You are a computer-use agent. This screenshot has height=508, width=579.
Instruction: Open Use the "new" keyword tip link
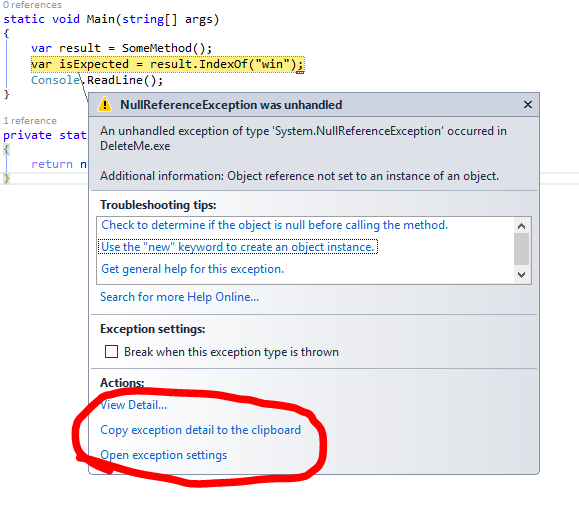[237, 247]
